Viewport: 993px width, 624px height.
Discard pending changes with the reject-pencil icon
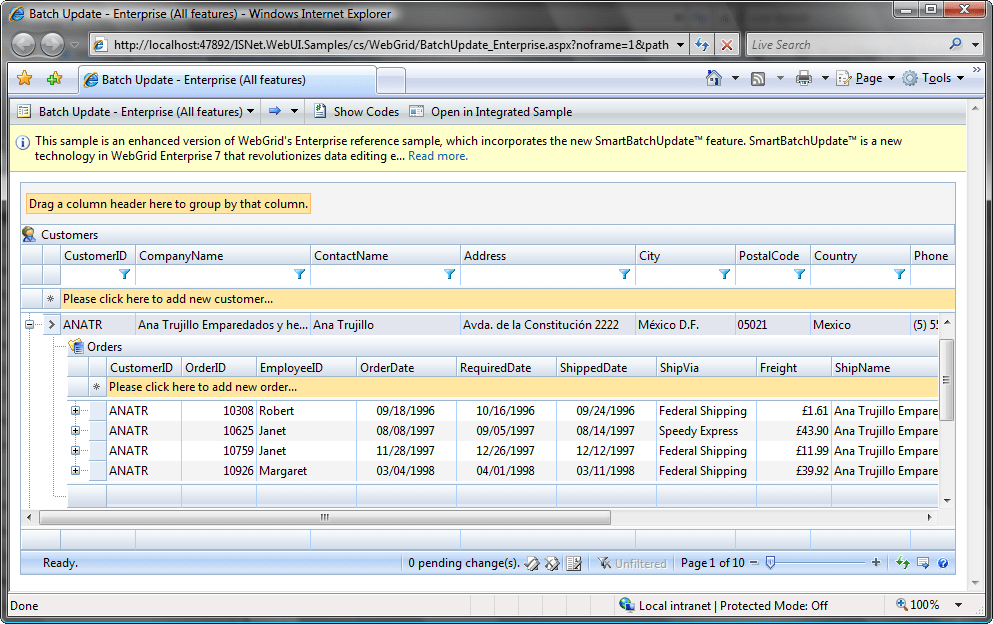coord(552,562)
